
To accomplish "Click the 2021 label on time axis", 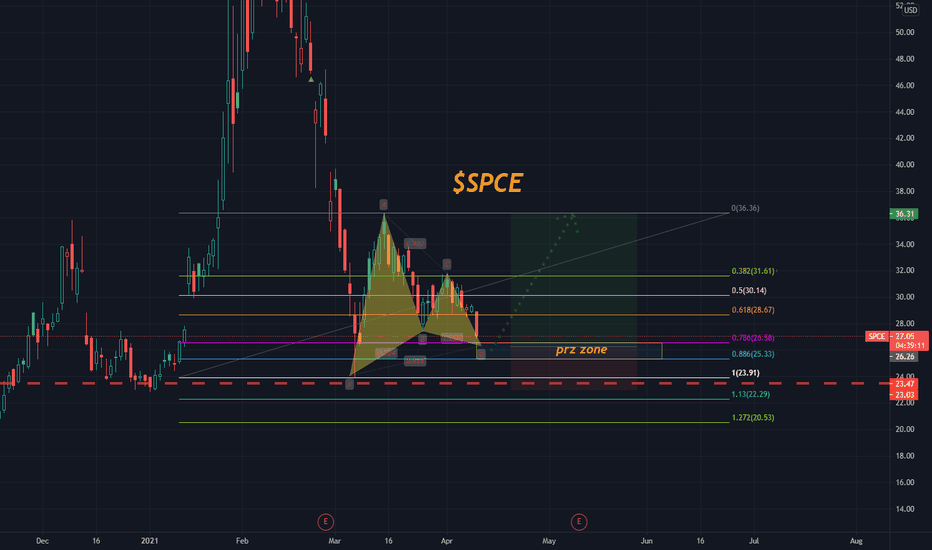I will 150,541.
